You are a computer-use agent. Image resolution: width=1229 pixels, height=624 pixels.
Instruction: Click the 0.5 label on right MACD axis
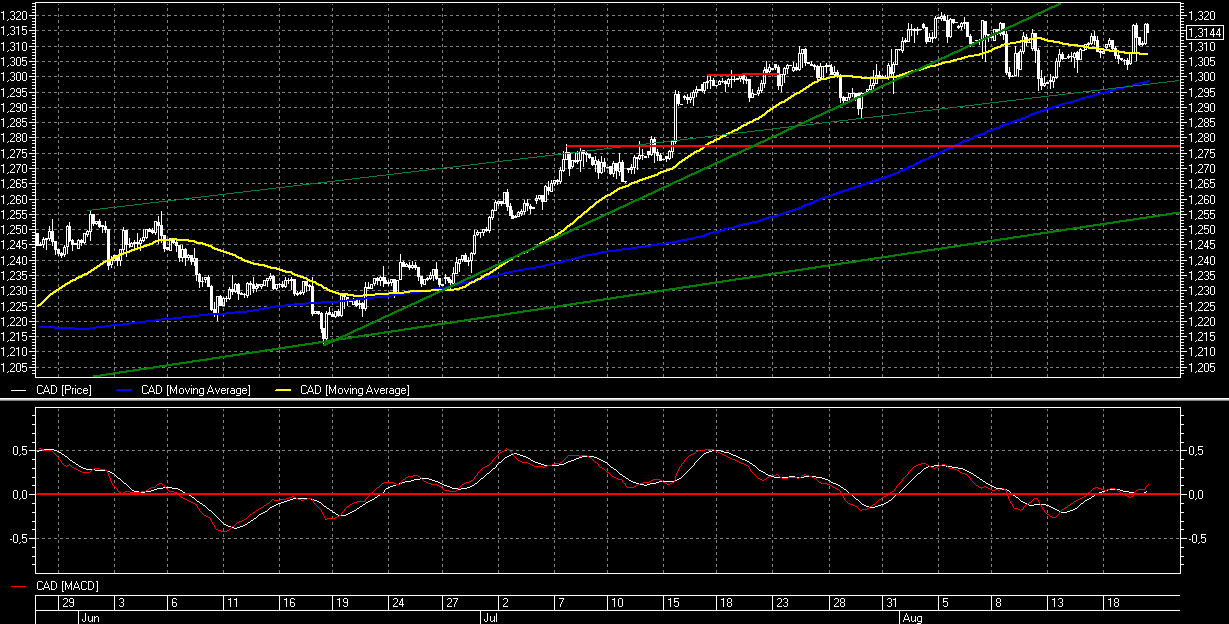[1196, 451]
